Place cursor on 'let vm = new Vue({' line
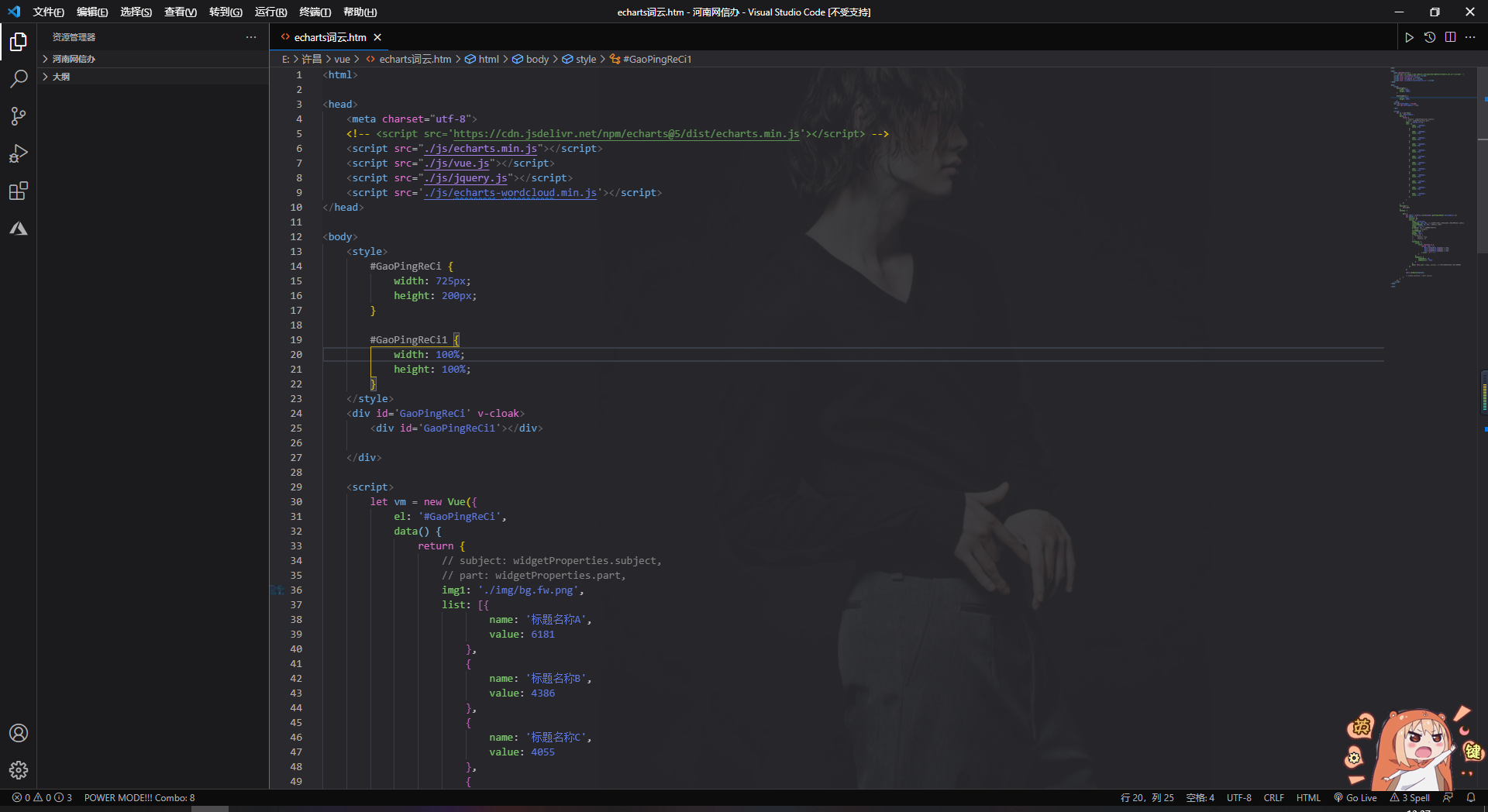The image size is (1488, 812). point(423,502)
